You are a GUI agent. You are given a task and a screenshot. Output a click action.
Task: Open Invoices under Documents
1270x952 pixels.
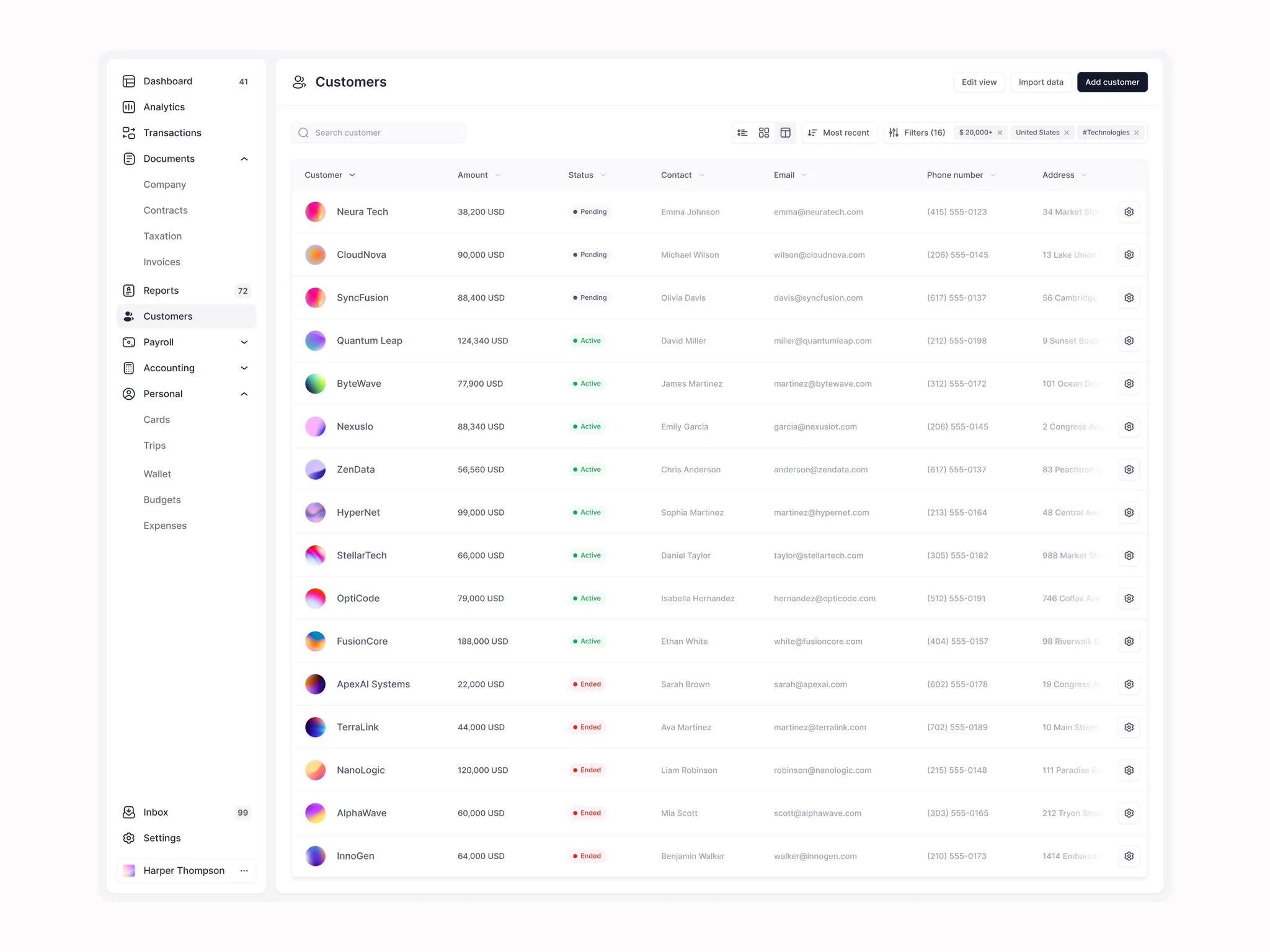click(x=162, y=262)
